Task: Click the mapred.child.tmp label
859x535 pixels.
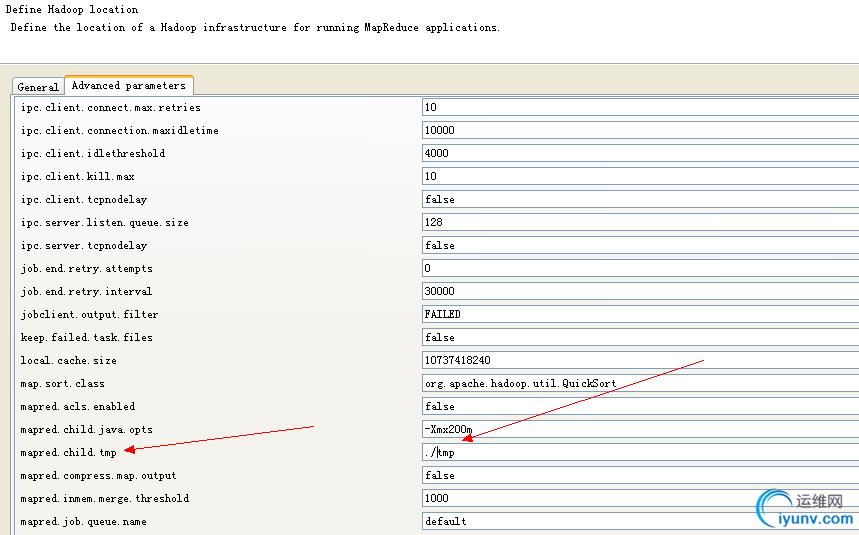Action: pos(68,453)
